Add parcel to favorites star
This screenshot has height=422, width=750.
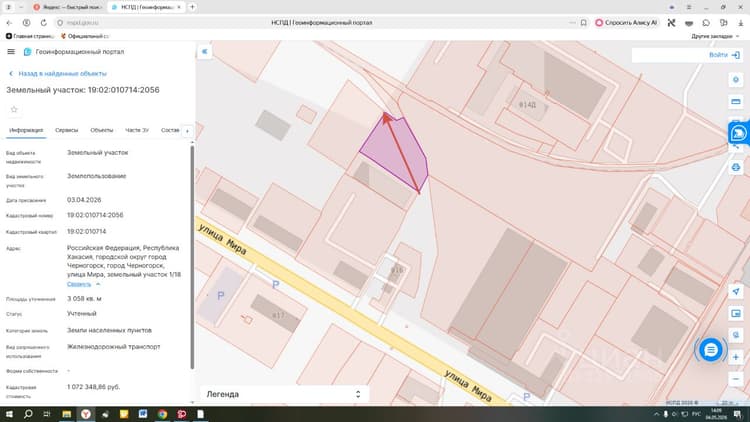pyautogui.click(x=14, y=110)
